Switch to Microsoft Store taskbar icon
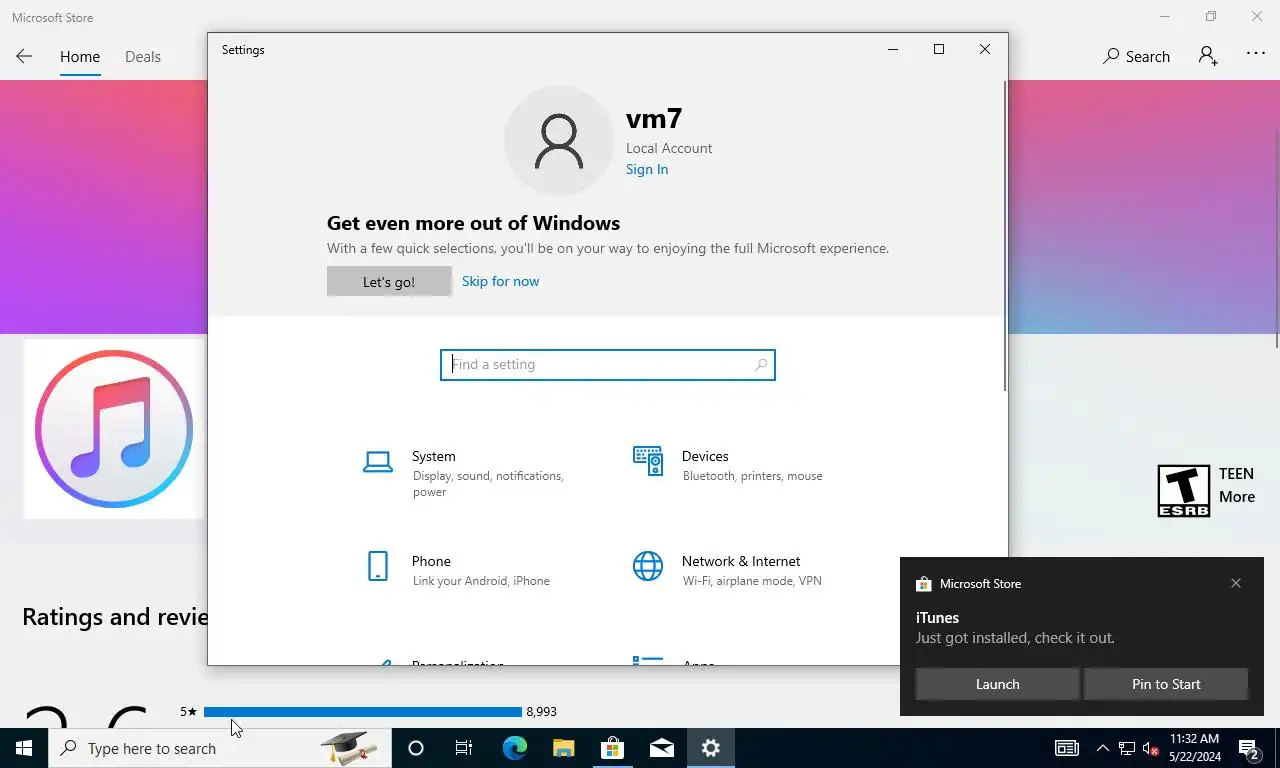1280x768 pixels. (x=612, y=748)
